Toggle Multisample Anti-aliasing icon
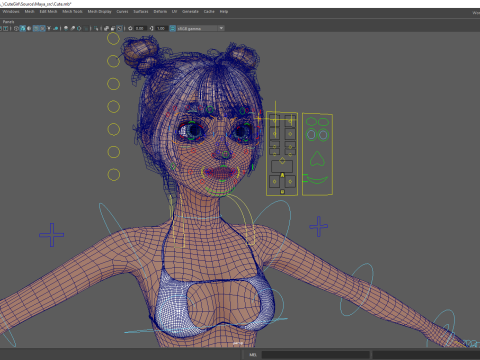The height and width of the screenshot is (360, 480). (79, 28)
